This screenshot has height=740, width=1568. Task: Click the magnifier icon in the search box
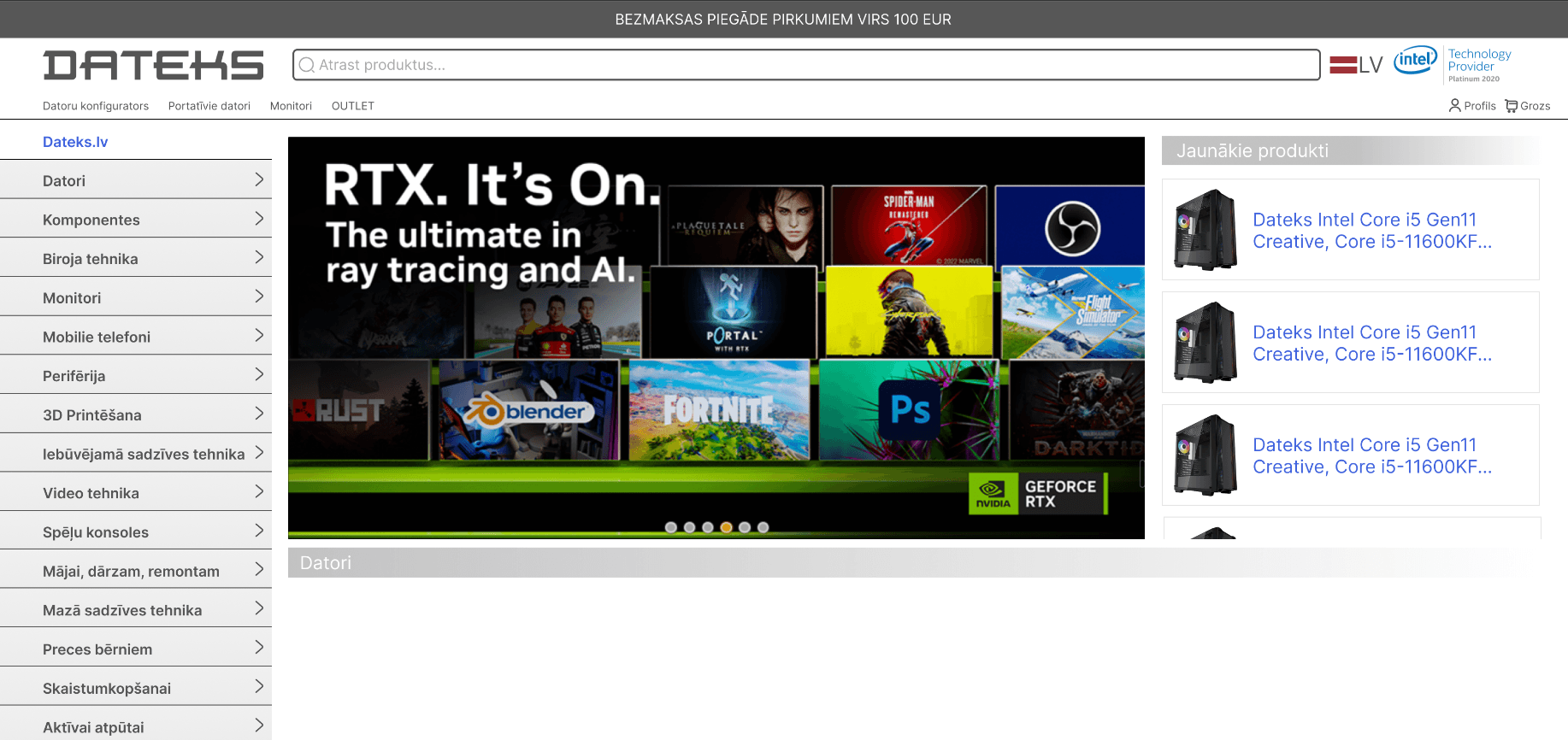coord(307,65)
